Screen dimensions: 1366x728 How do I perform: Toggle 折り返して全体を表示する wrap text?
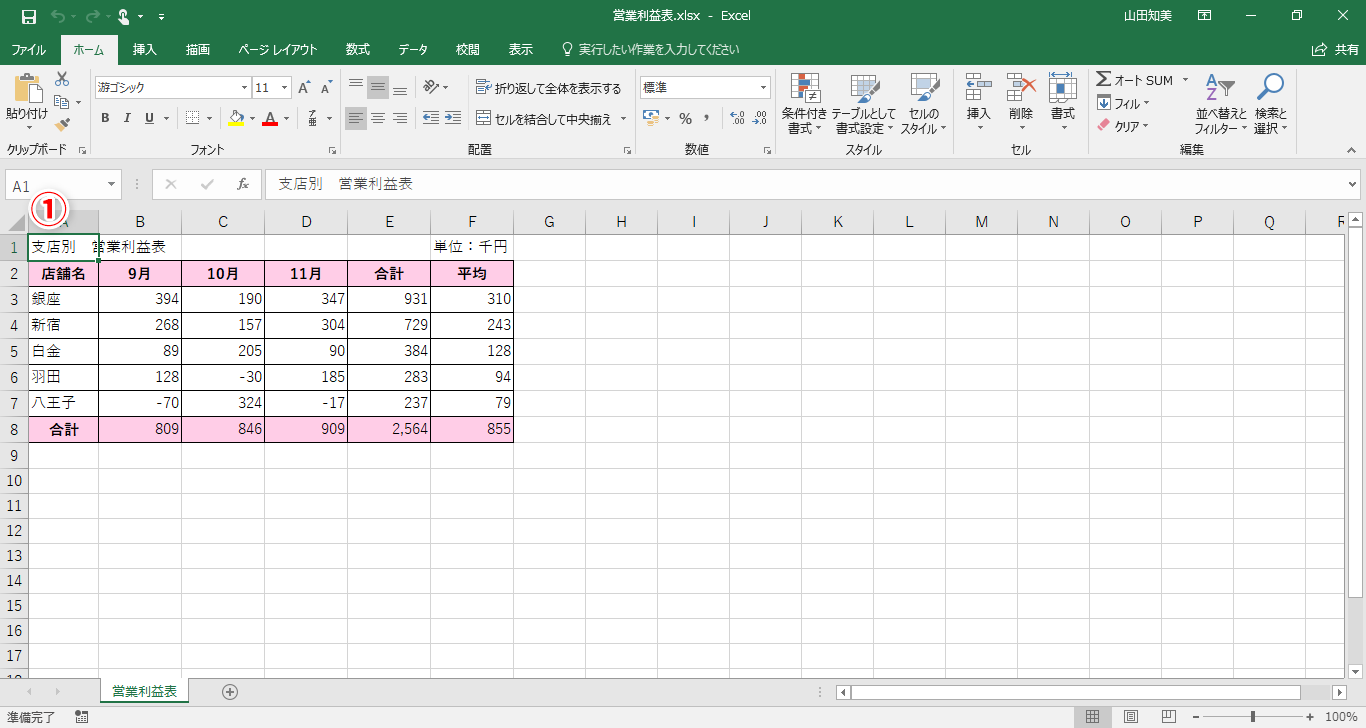548,88
